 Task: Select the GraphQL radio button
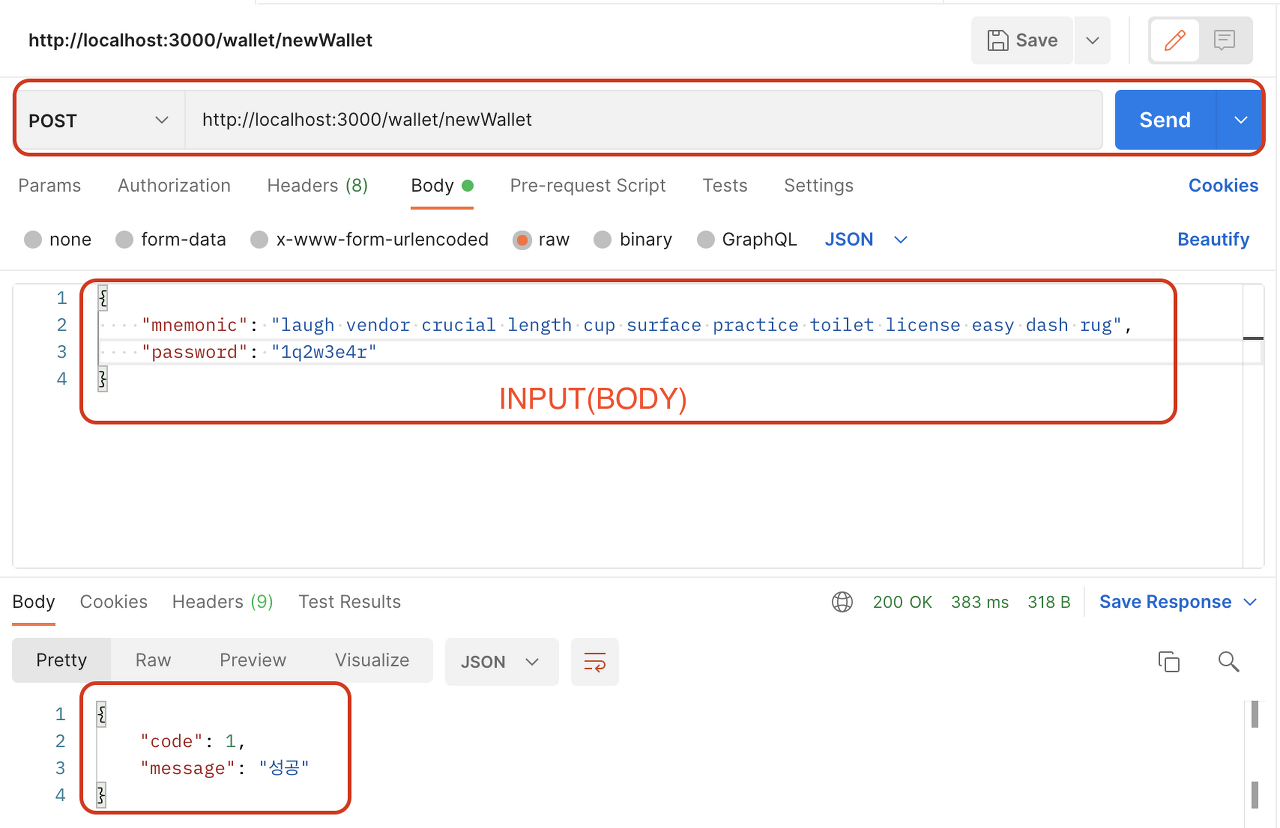tap(706, 240)
